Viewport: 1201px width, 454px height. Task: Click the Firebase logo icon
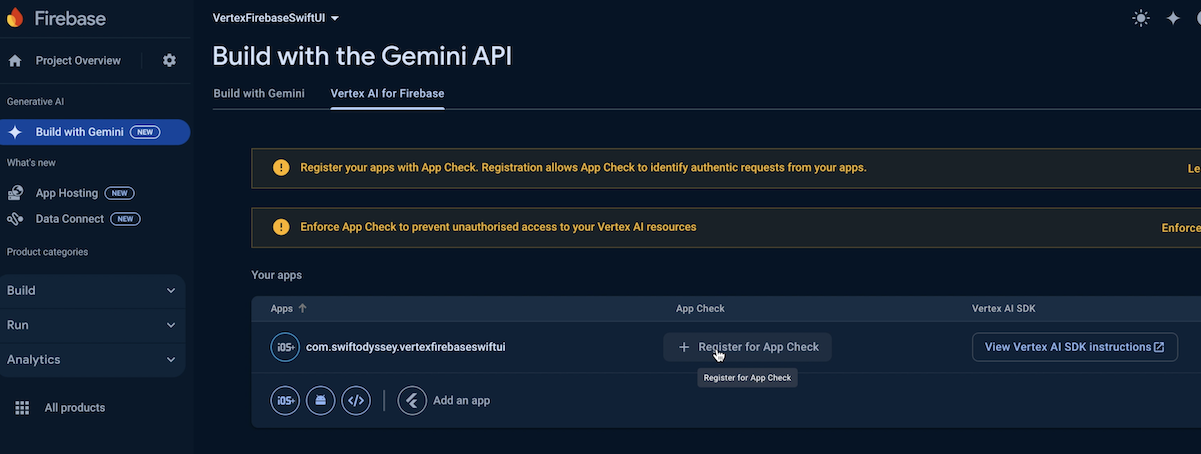pos(15,18)
